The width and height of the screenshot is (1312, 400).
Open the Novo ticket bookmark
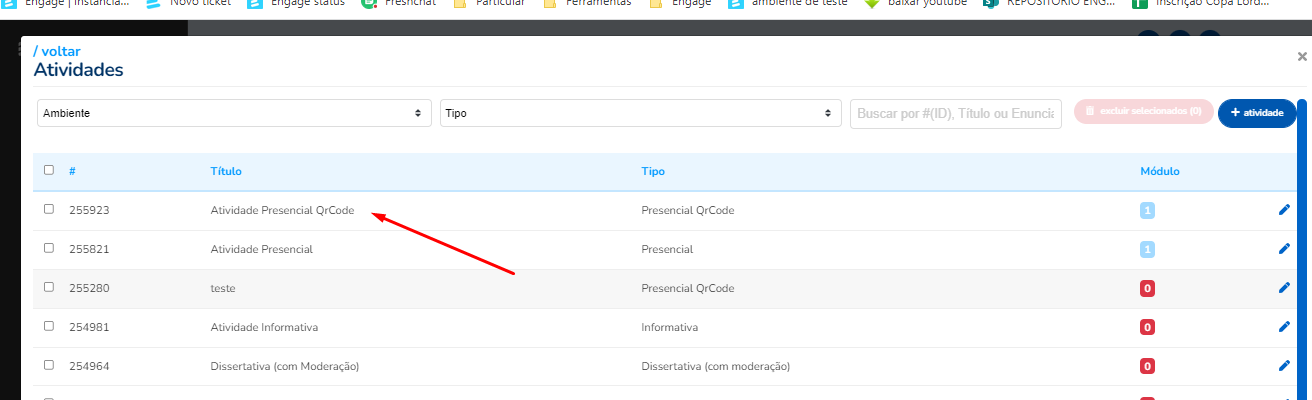(x=189, y=3)
